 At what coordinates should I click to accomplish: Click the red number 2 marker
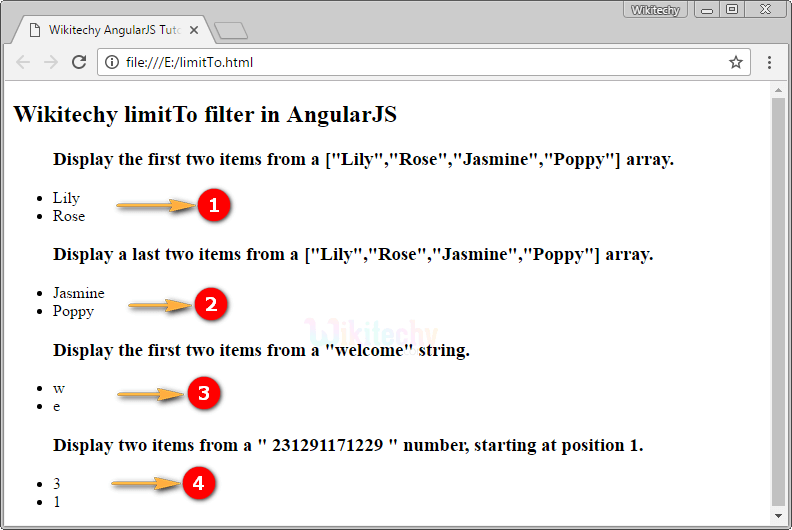tap(211, 304)
